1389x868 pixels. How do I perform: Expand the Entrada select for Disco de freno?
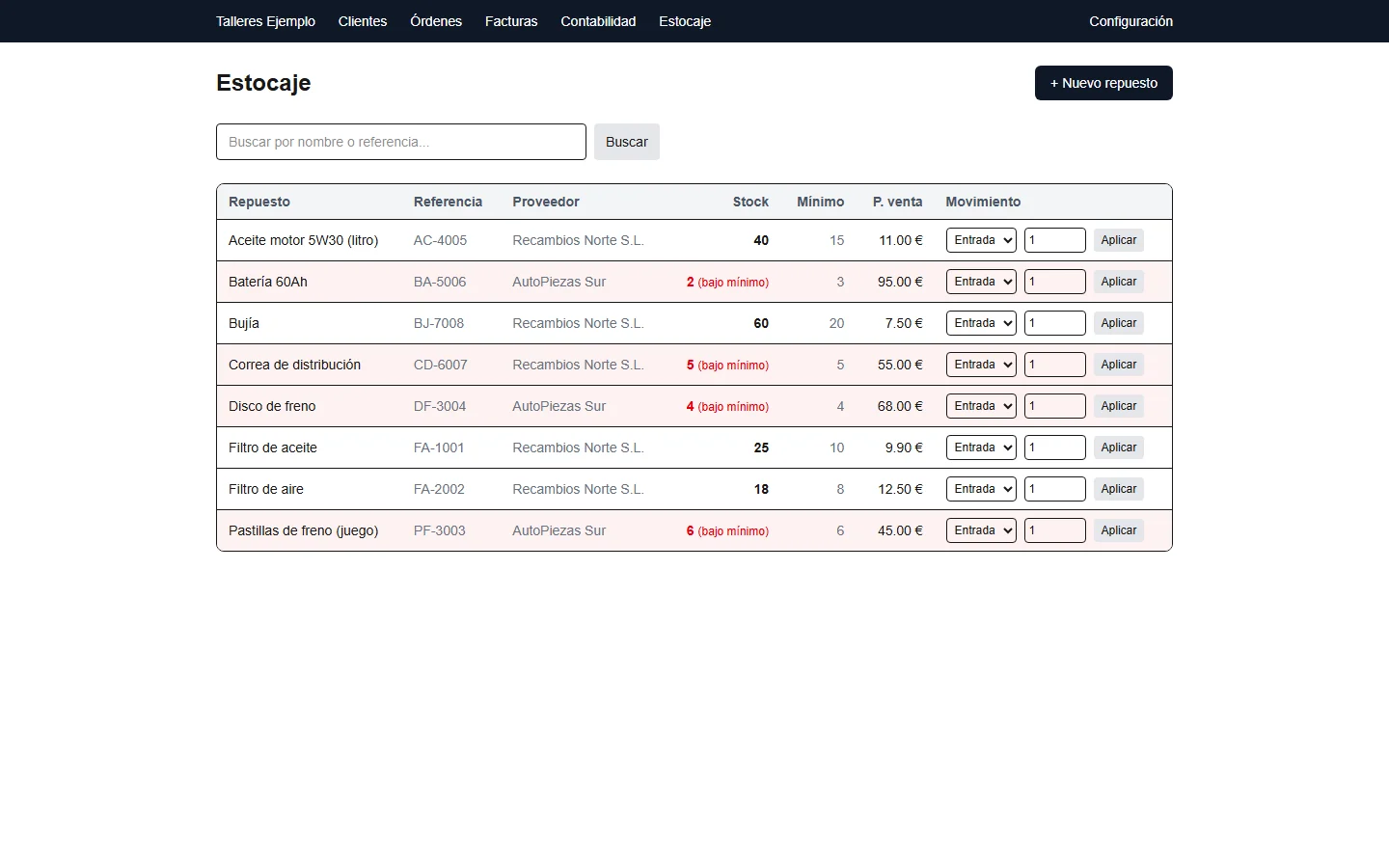(x=981, y=406)
